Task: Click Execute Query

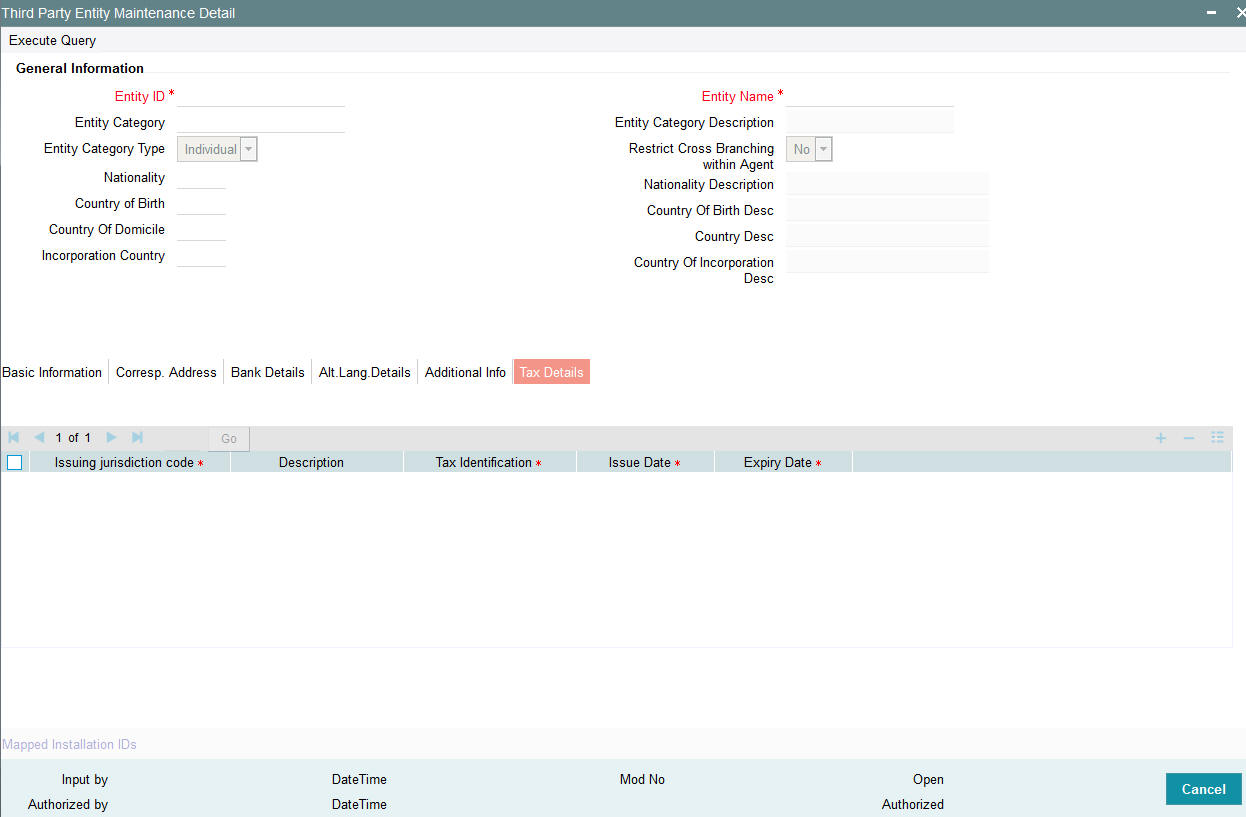Action: click(x=53, y=41)
